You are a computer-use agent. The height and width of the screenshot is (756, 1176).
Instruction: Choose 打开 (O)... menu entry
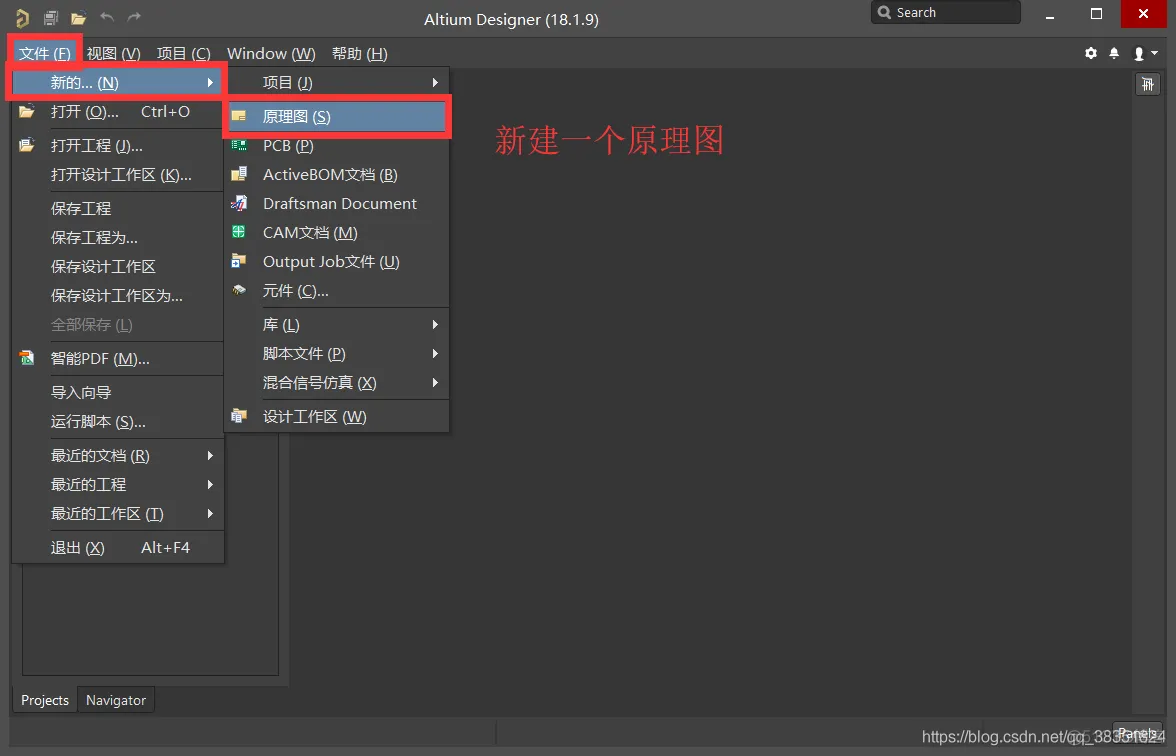coord(118,112)
